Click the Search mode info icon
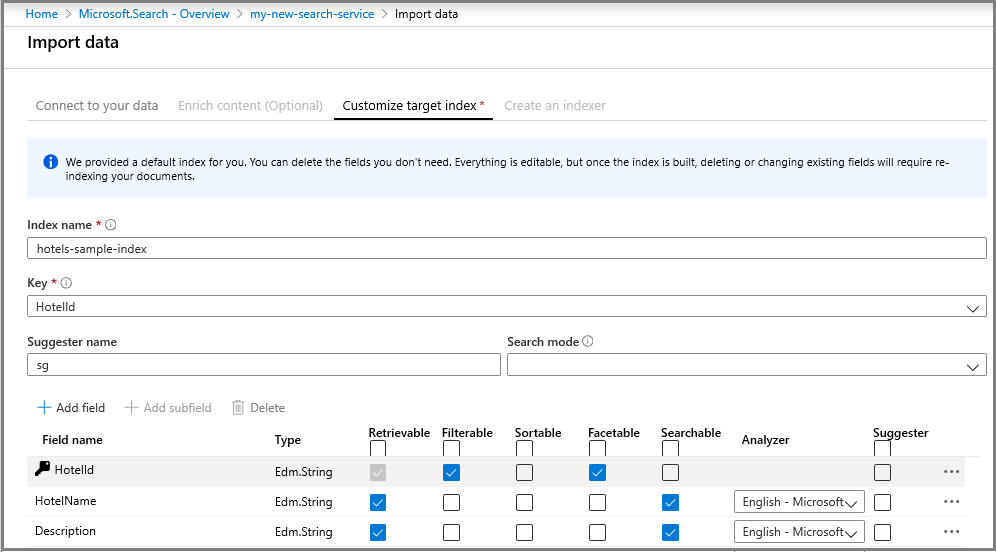 click(x=588, y=342)
